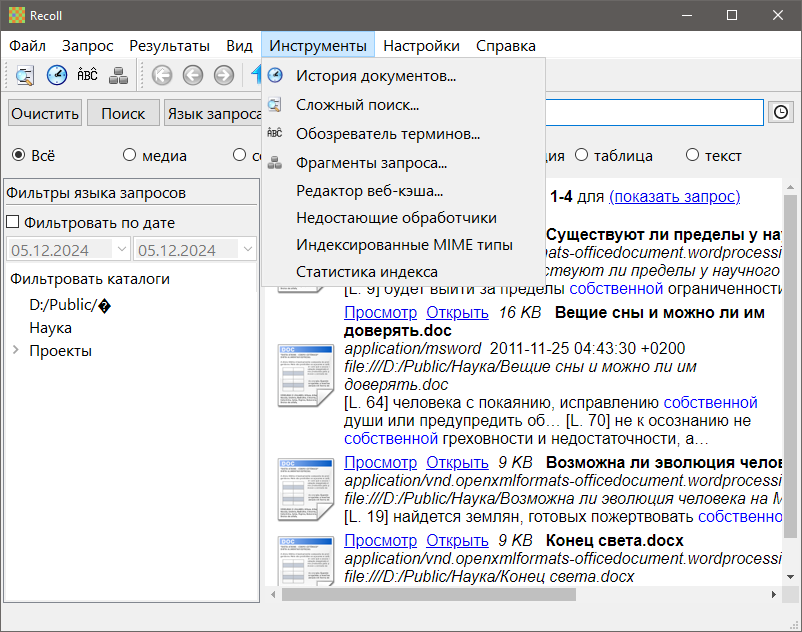Image resolution: width=802 pixels, height=632 pixels.
Task: Select the текст radio button
Action: click(x=692, y=154)
